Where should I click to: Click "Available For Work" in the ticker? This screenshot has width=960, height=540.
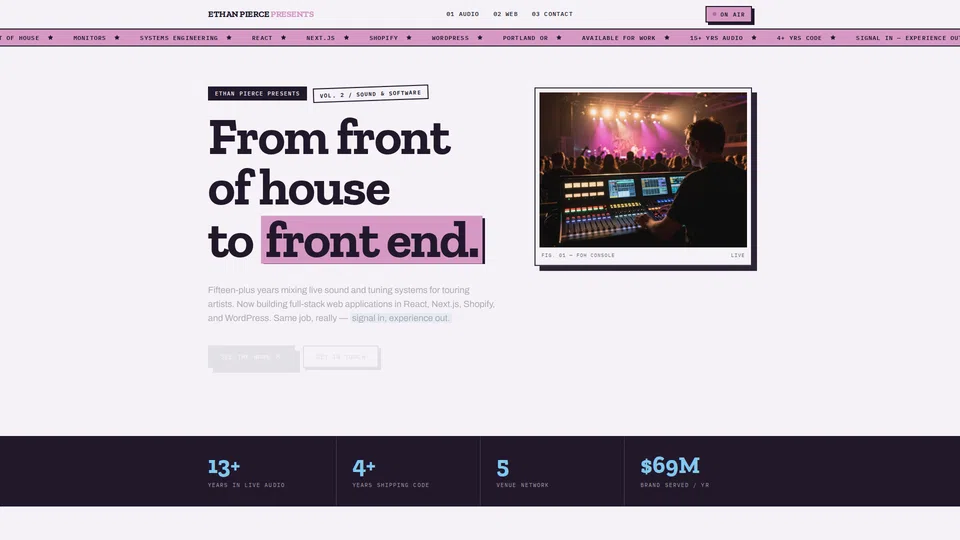coord(618,38)
